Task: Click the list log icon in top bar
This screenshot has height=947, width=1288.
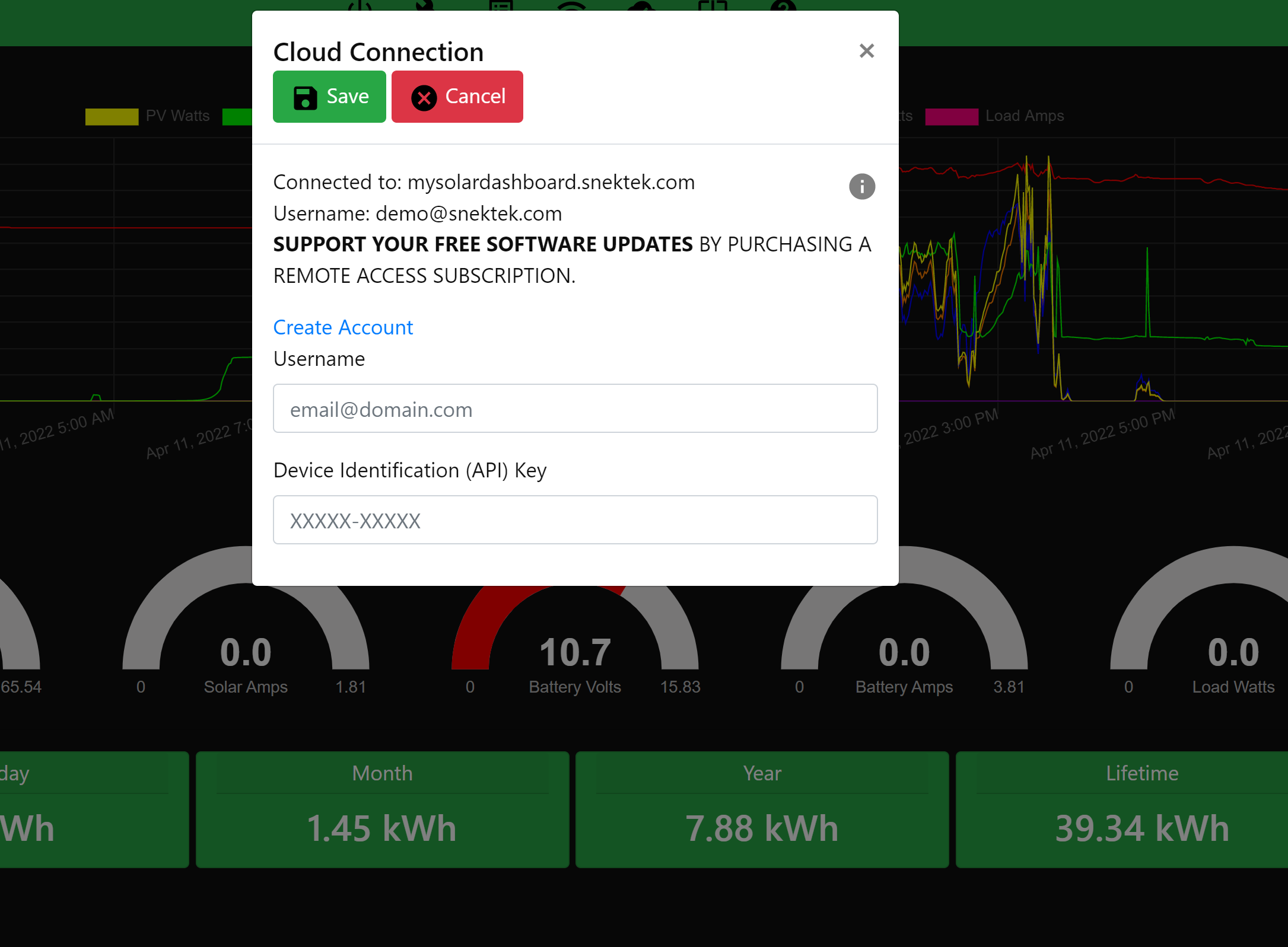Action: 501,6
